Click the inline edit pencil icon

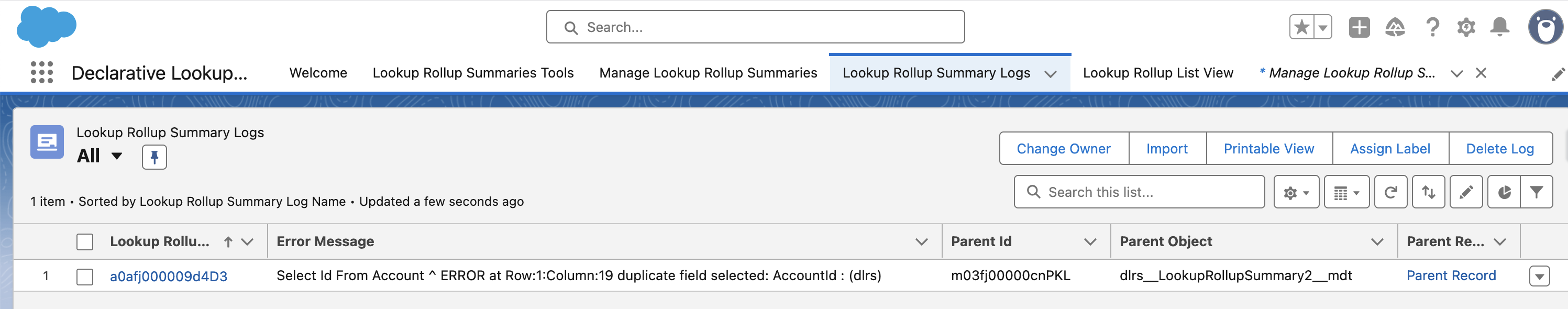point(1466,192)
